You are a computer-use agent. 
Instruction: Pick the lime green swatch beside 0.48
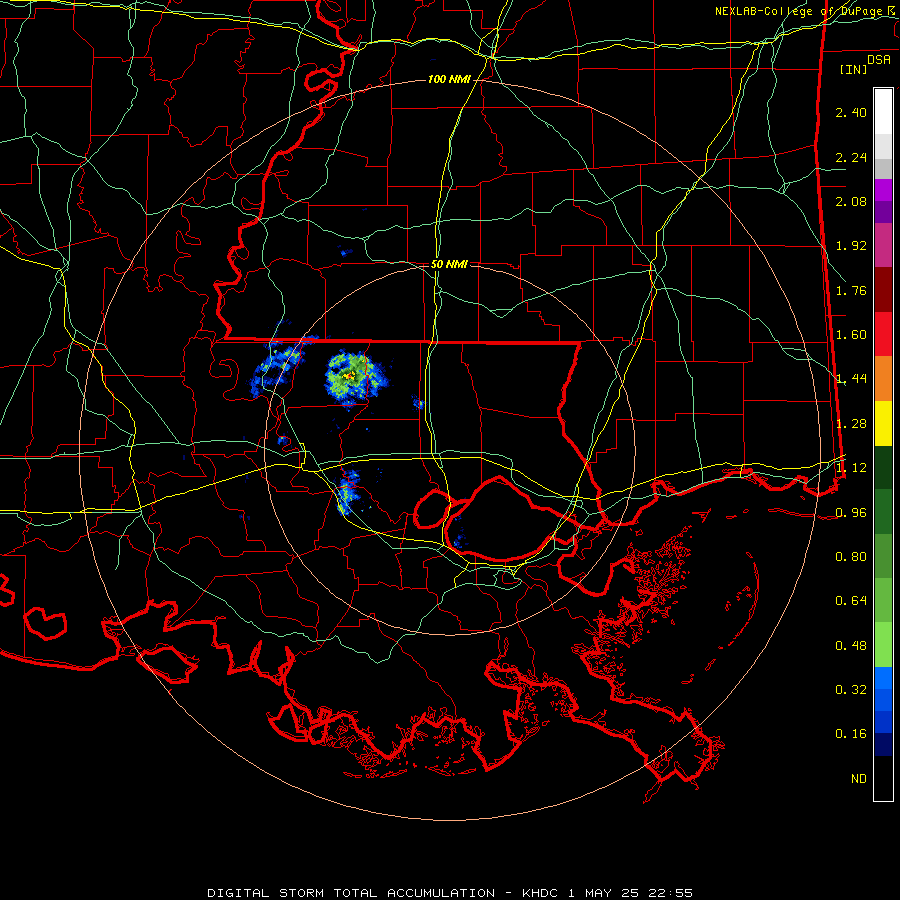(x=883, y=645)
